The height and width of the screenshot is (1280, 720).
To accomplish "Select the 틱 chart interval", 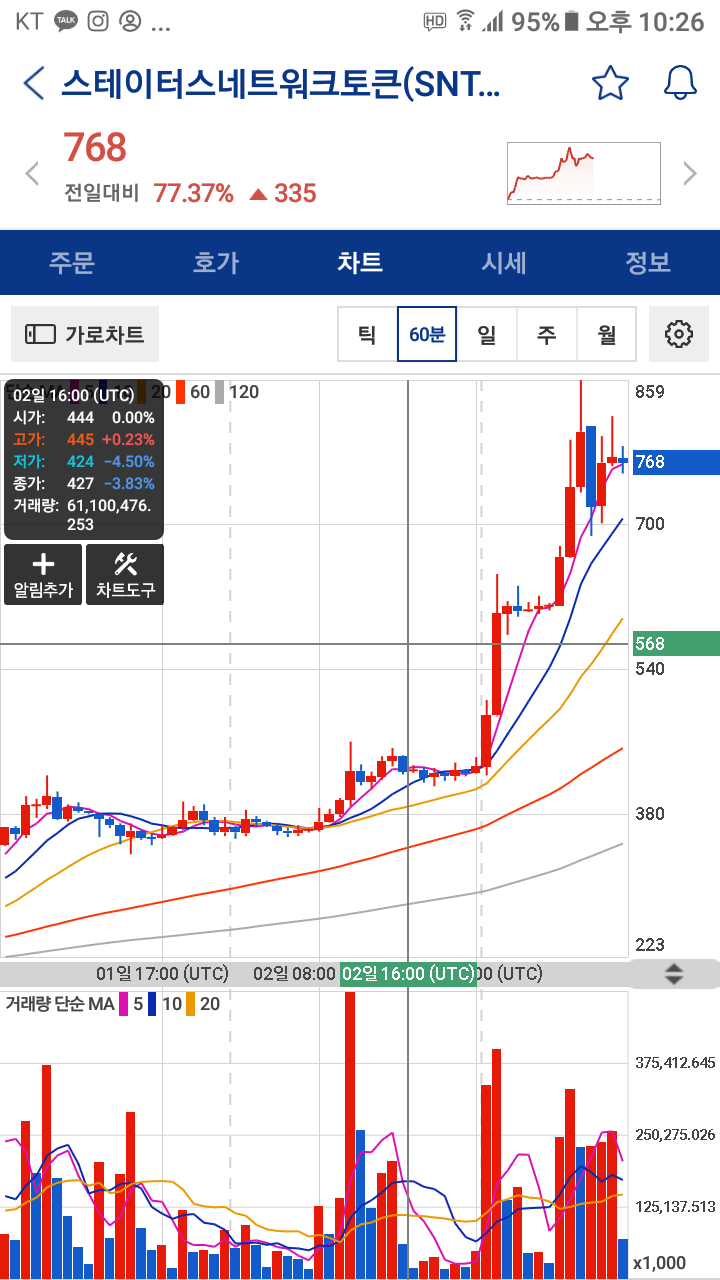I will pos(367,334).
